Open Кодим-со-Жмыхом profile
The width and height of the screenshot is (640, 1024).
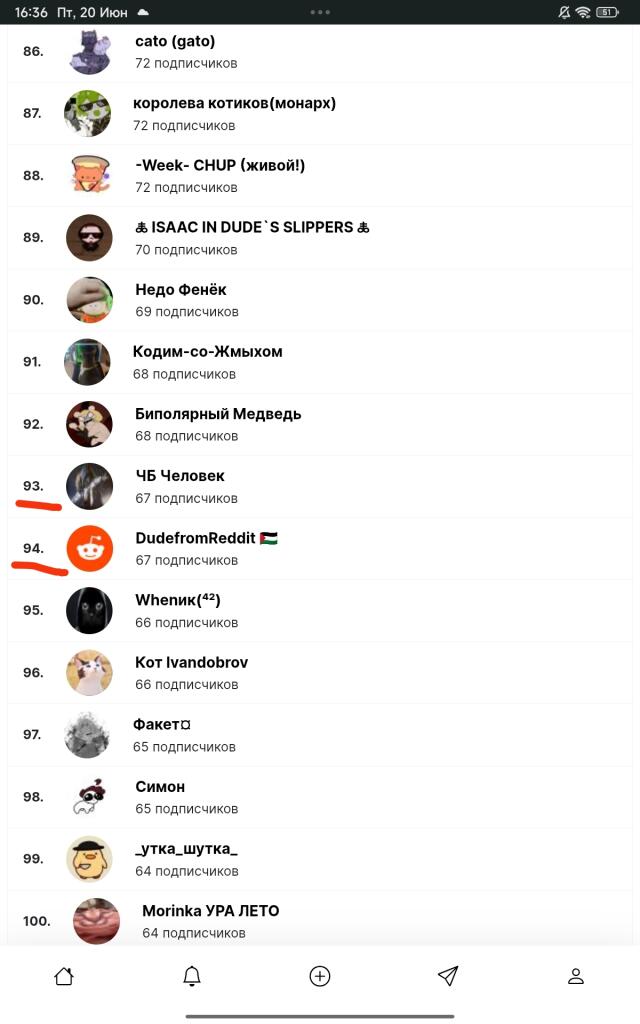click(320, 362)
